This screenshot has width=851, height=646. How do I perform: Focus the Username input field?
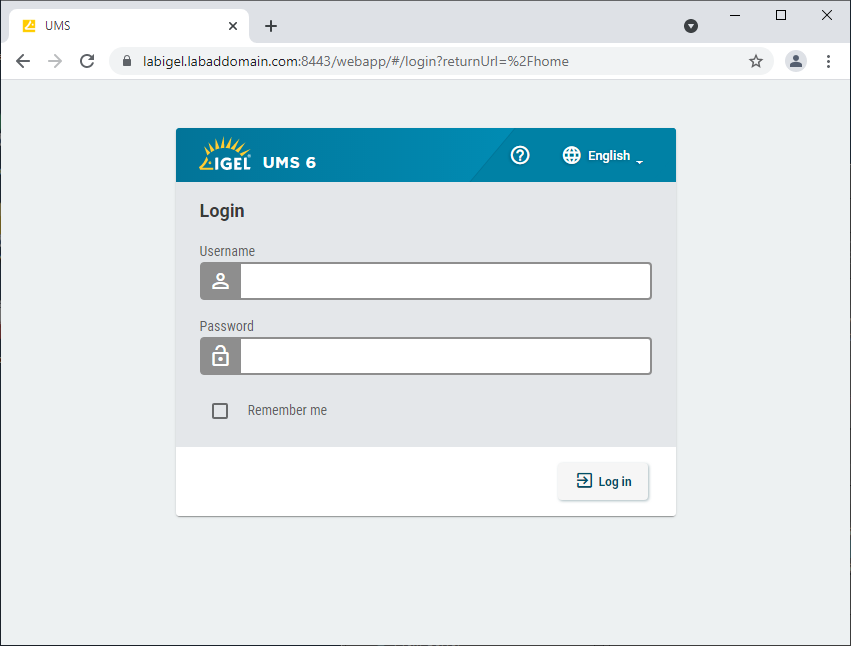click(x=445, y=281)
